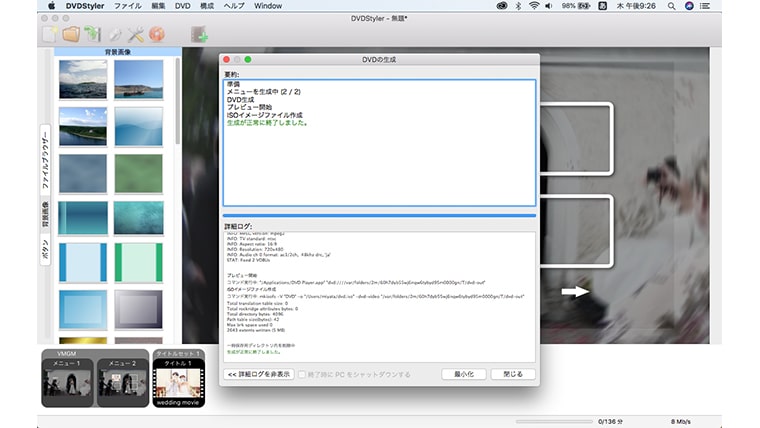760x428 pixels.
Task: Switch to the ボタン side tab
Action: click(x=45, y=249)
